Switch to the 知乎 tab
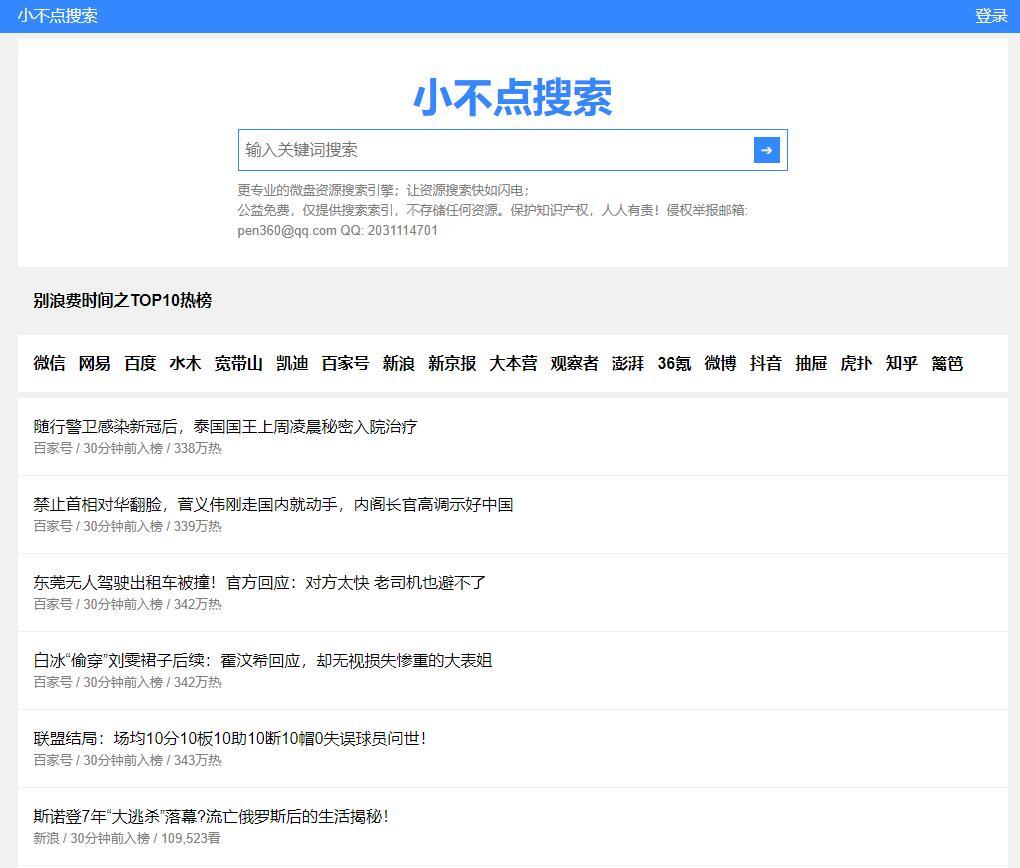The height and width of the screenshot is (868, 1020). (901, 363)
